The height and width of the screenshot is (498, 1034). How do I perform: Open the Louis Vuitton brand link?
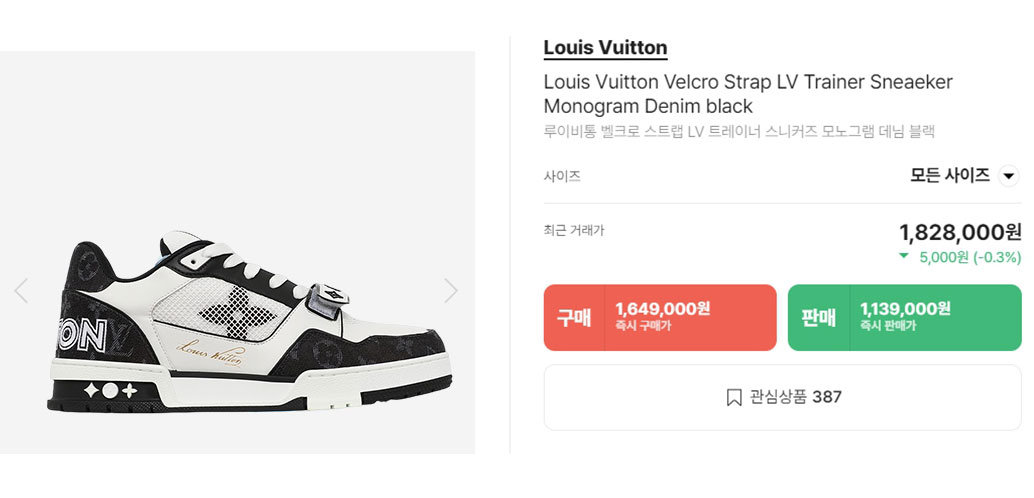605,47
